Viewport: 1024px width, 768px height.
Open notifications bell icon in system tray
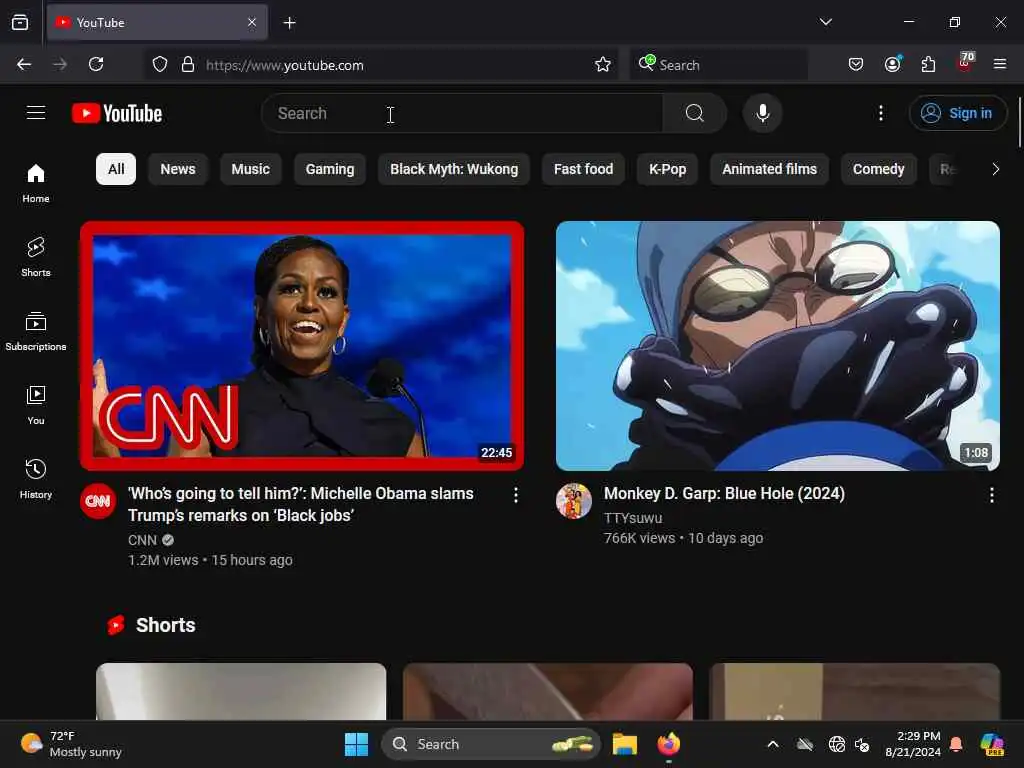coord(955,744)
